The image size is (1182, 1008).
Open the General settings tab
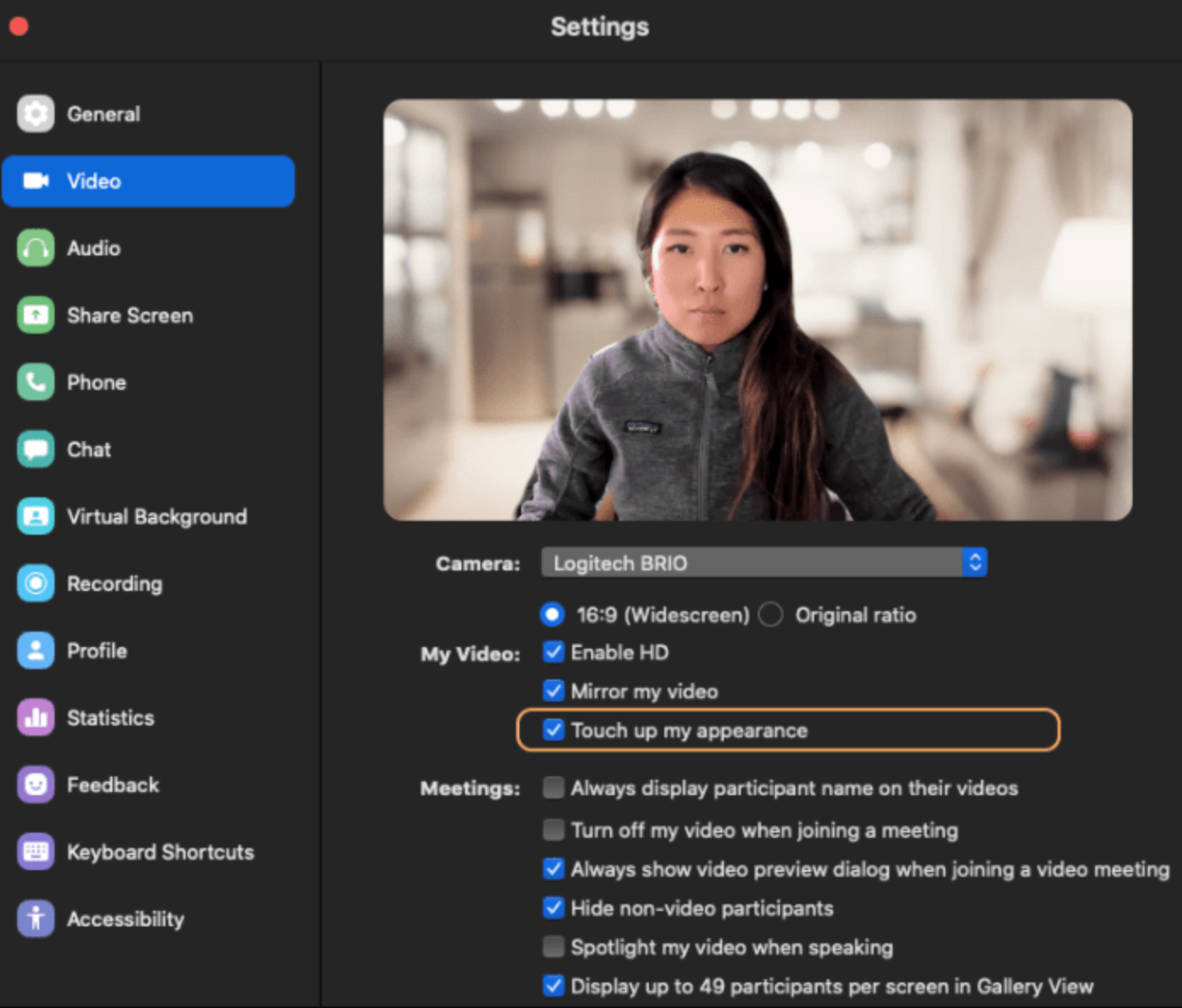click(148, 113)
